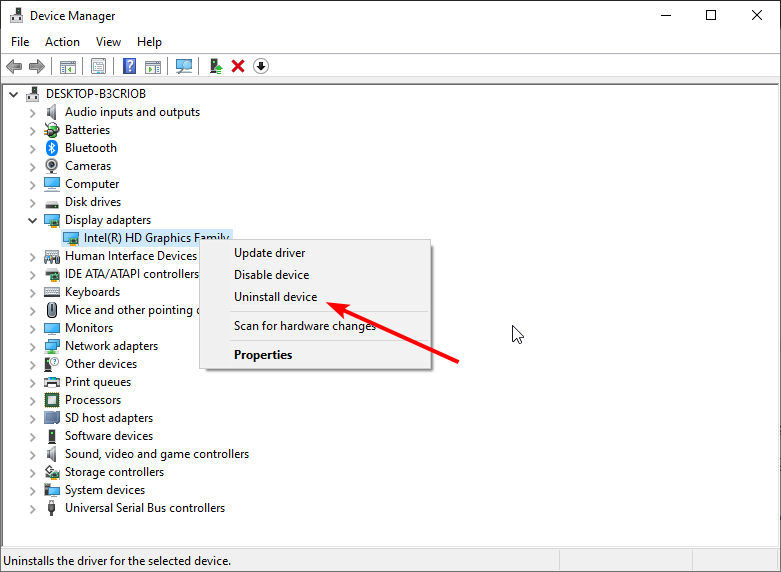Click the Show/Hide Console Tree toolbar icon
Screen dimensions: 781x572
pyautogui.click(x=68, y=66)
